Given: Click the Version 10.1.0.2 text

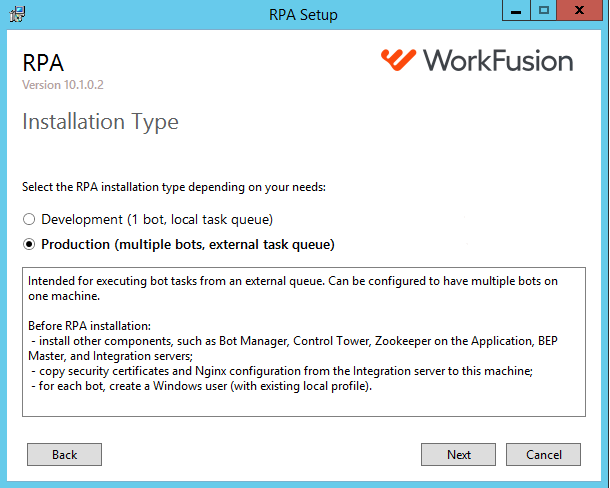Looking at the screenshot, I should click(63, 85).
